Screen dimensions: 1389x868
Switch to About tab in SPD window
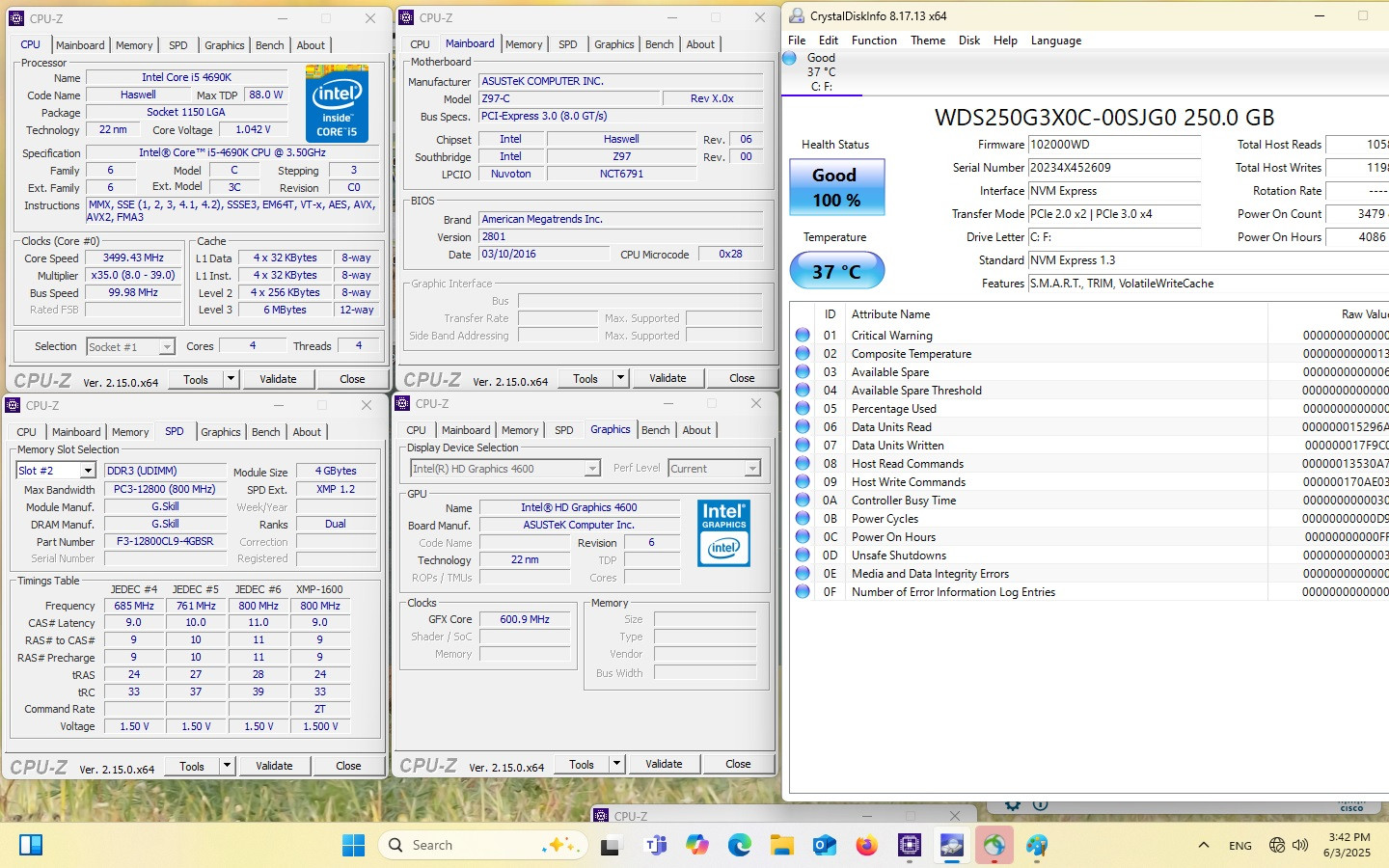(x=307, y=432)
